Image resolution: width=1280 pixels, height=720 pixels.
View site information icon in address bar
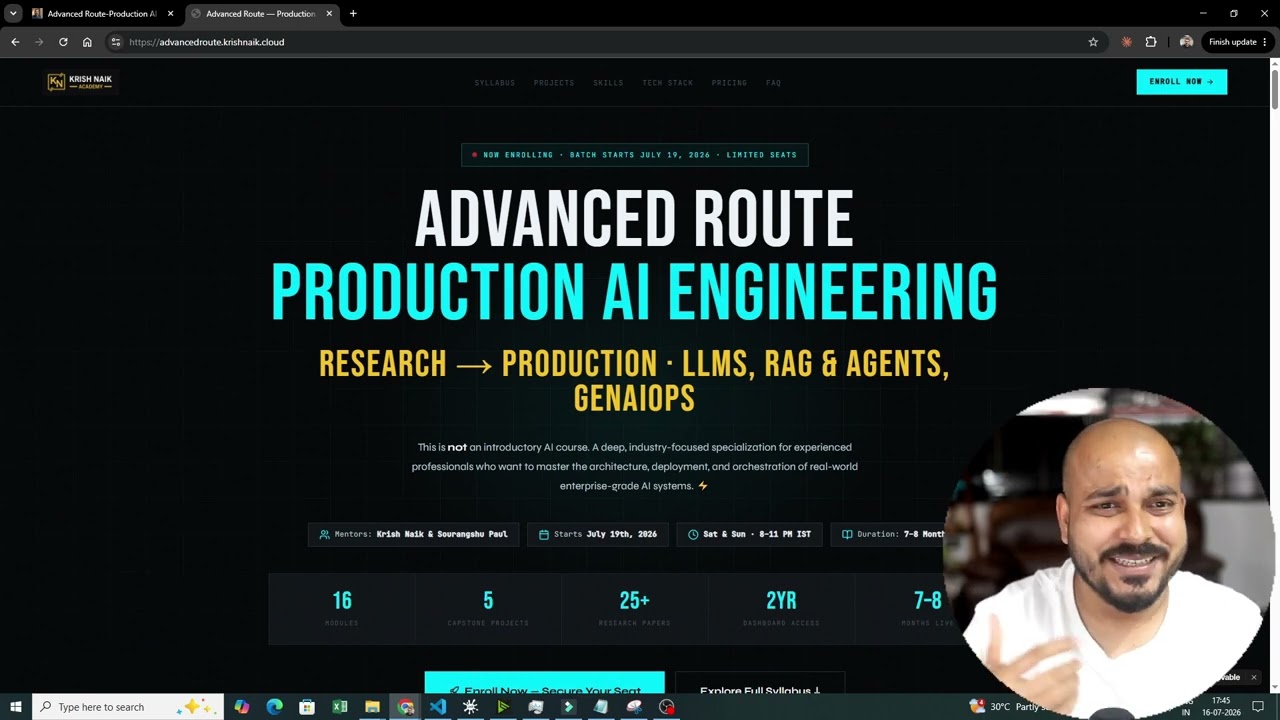pyautogui.click(x=116, y=42)
